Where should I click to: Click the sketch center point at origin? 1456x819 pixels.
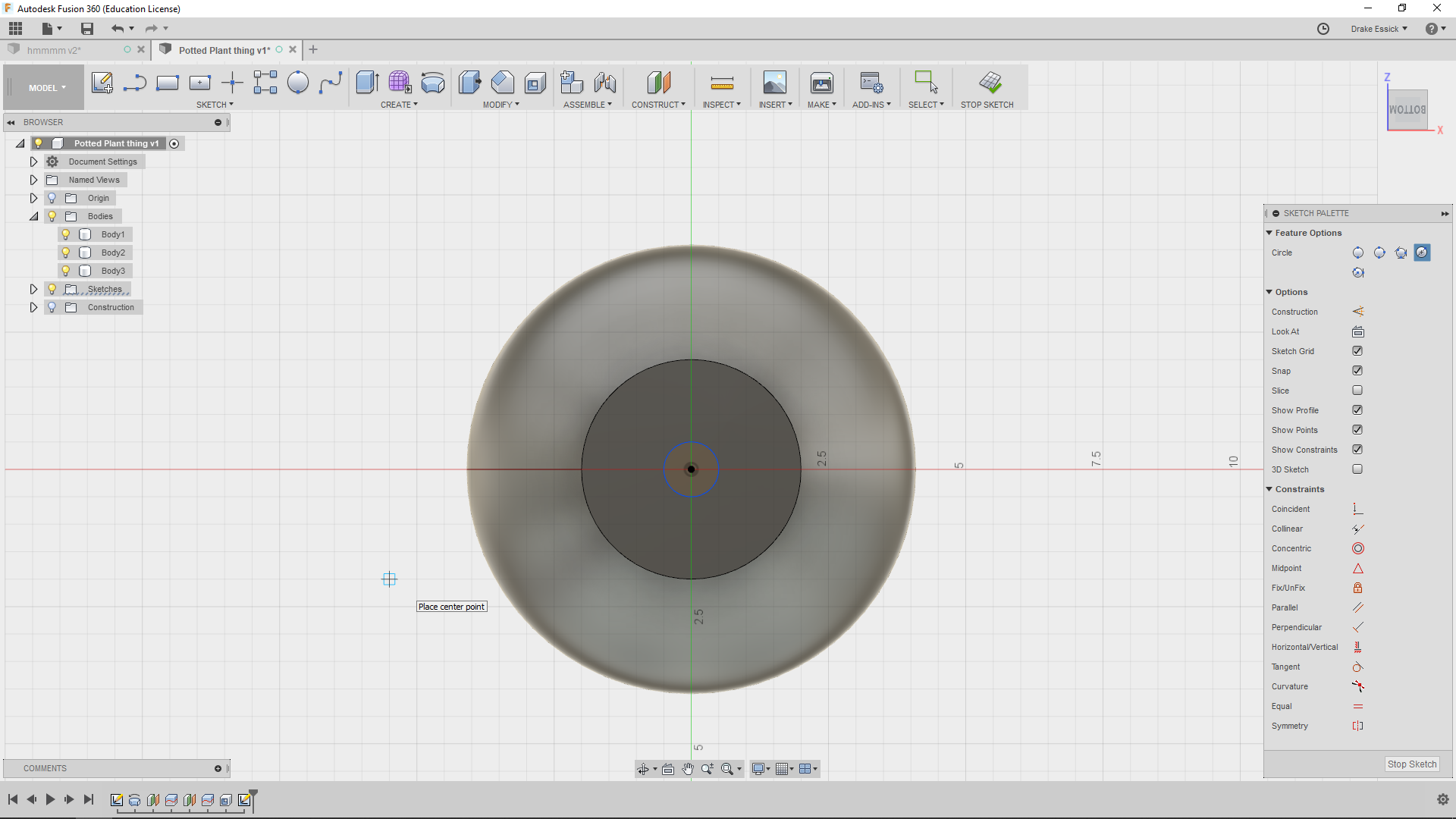point(691,469)
